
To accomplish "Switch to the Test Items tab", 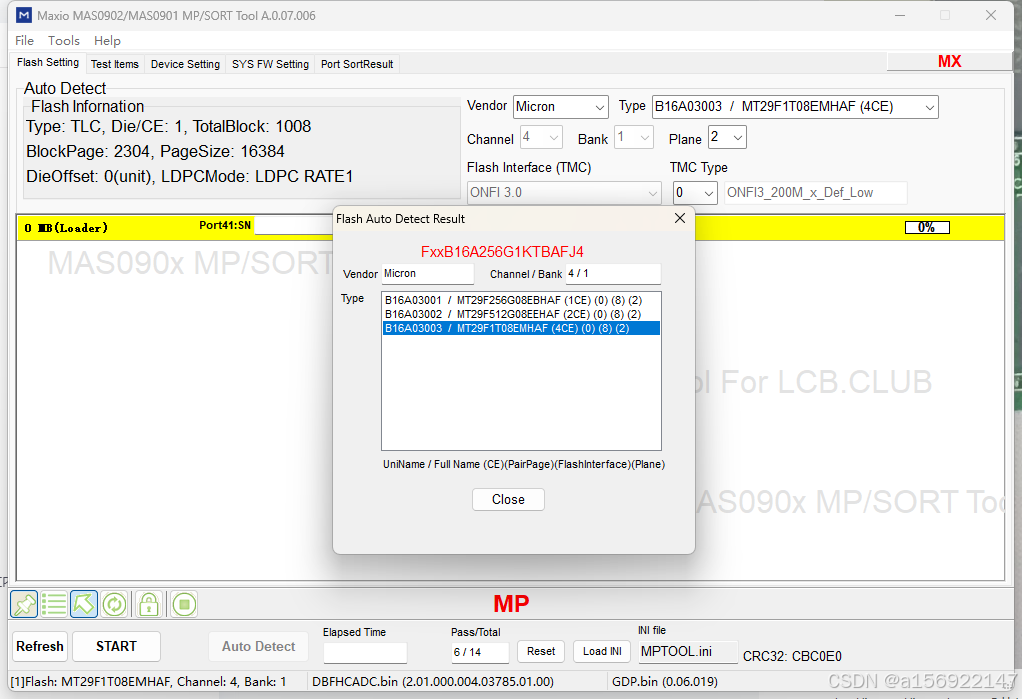I will pos(115,64).
